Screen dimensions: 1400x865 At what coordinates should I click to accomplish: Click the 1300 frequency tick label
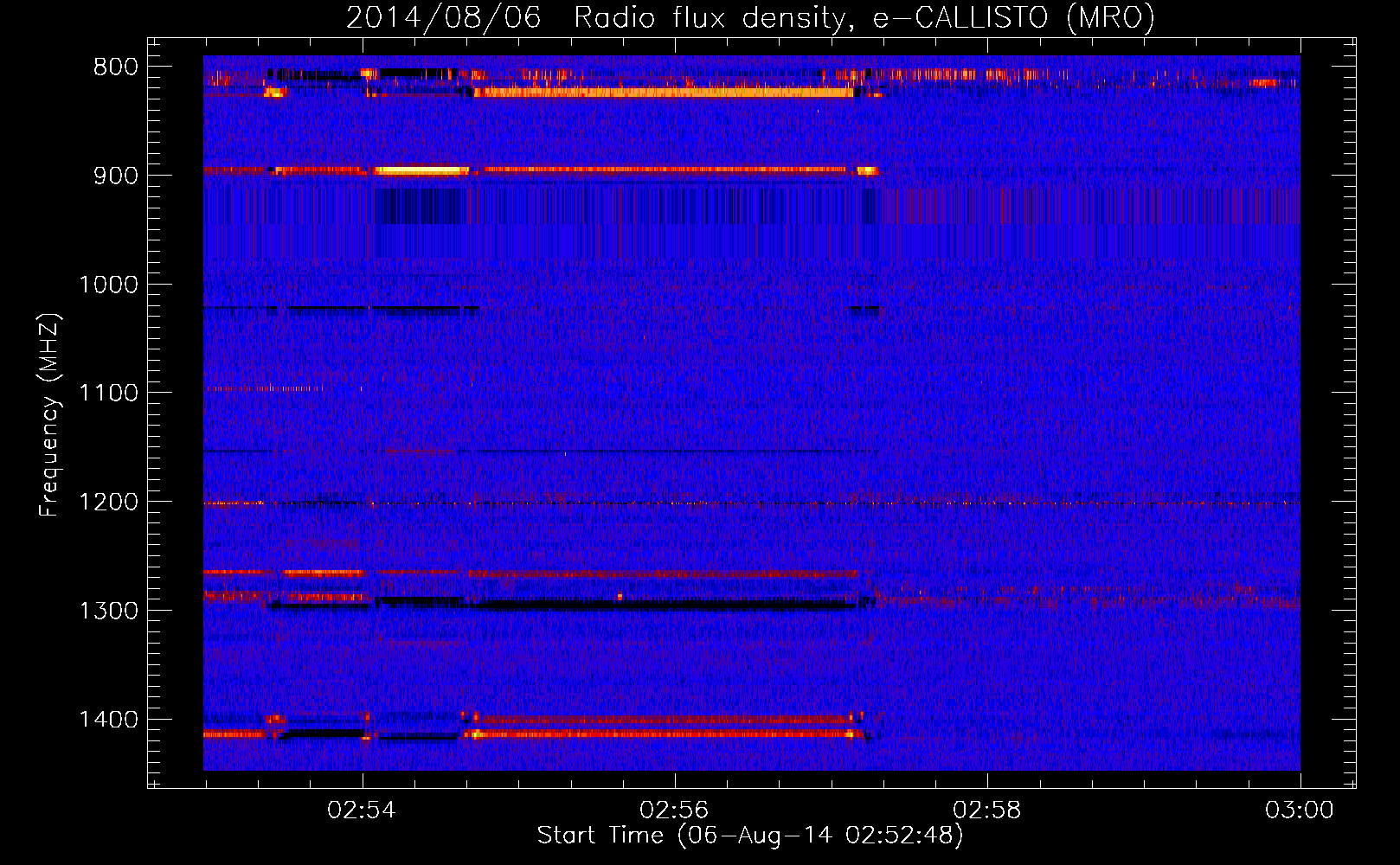click(x=108, y=611)
